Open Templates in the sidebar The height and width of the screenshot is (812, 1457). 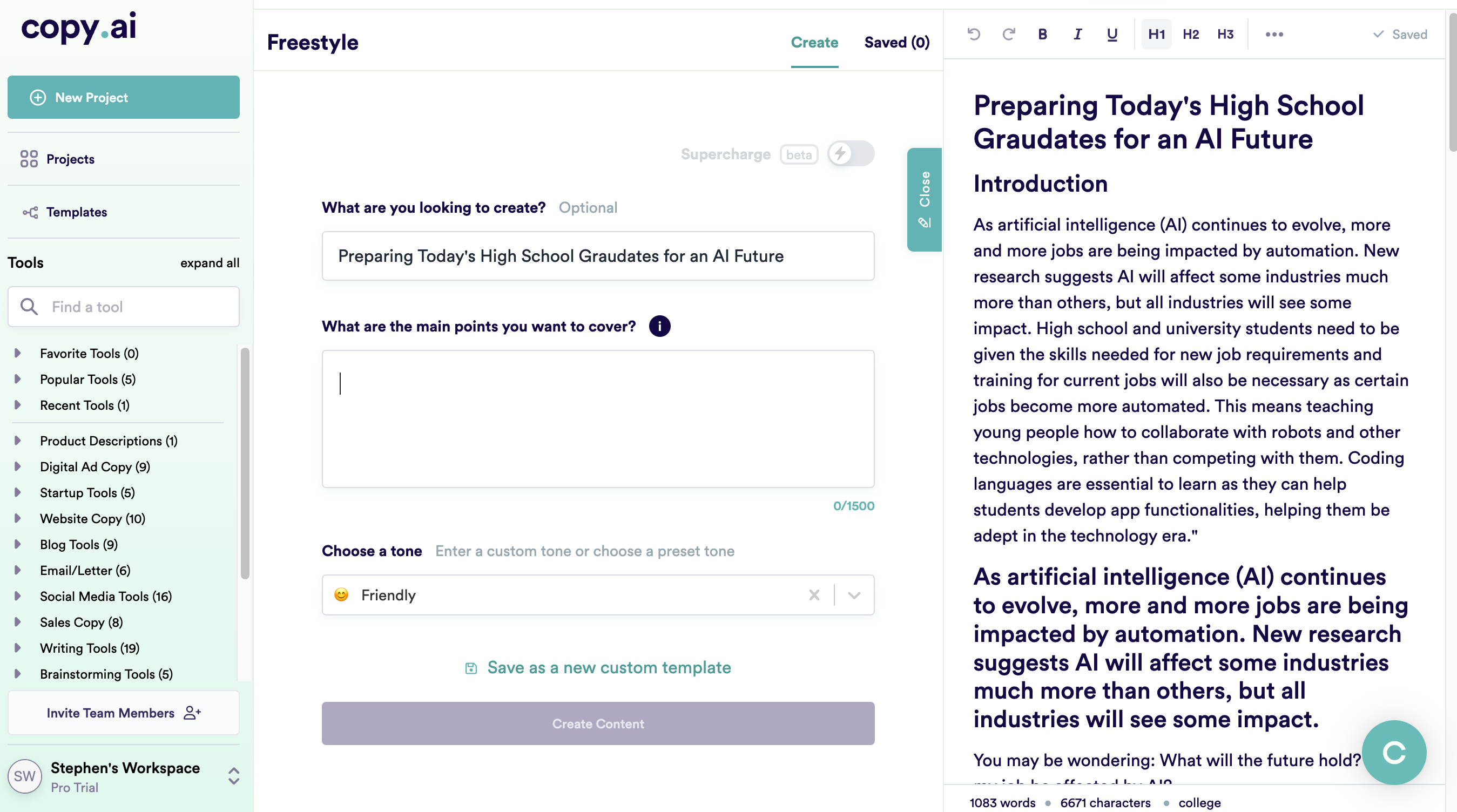point(76,212)
